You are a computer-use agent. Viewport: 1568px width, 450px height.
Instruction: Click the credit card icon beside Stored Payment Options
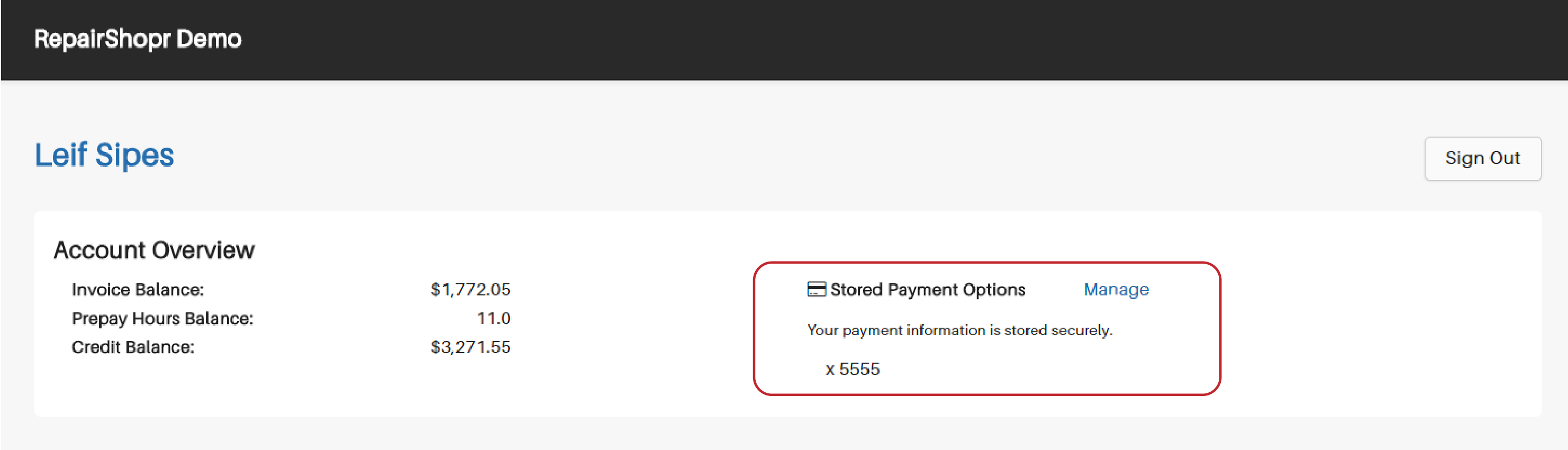tap(816, 289)
